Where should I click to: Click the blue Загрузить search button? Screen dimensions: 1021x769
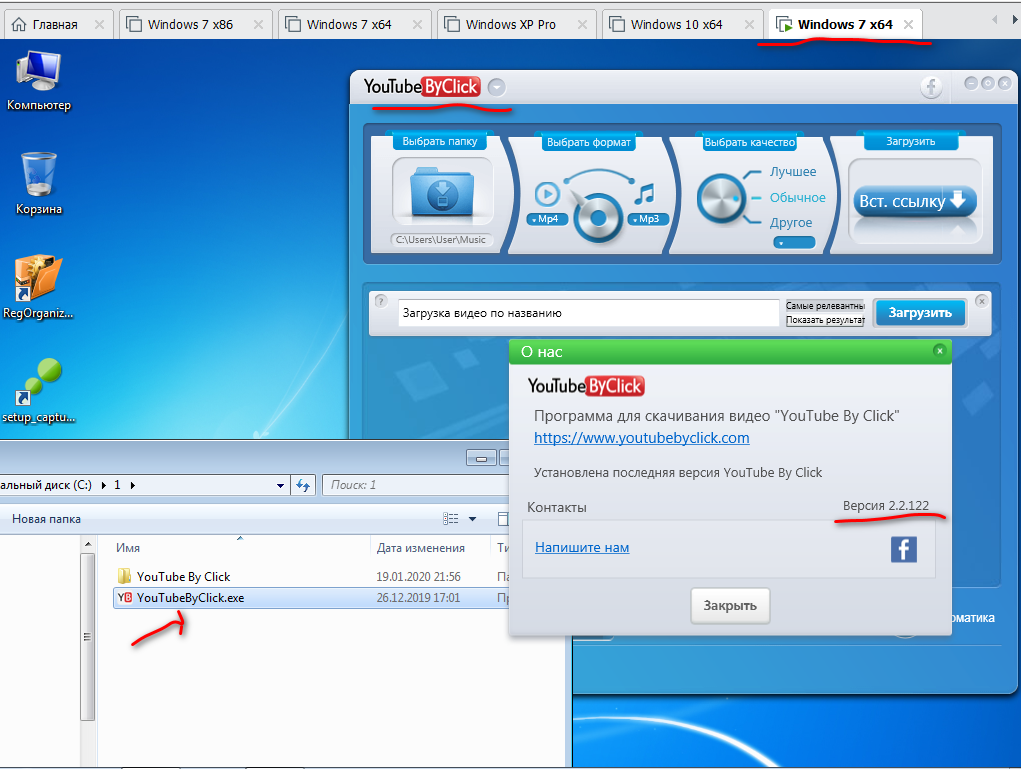pyautogui.click(x=919, y=313)
